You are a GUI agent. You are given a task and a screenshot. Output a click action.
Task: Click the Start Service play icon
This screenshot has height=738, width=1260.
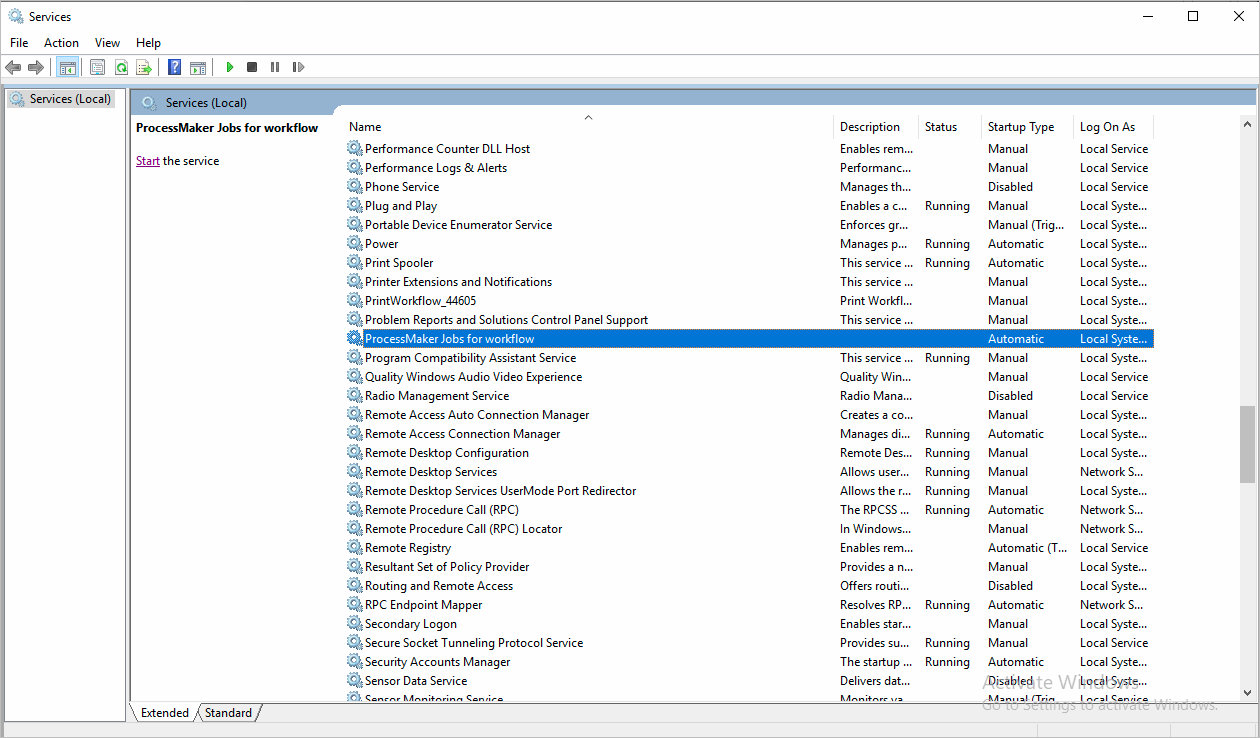pos(230,67)
